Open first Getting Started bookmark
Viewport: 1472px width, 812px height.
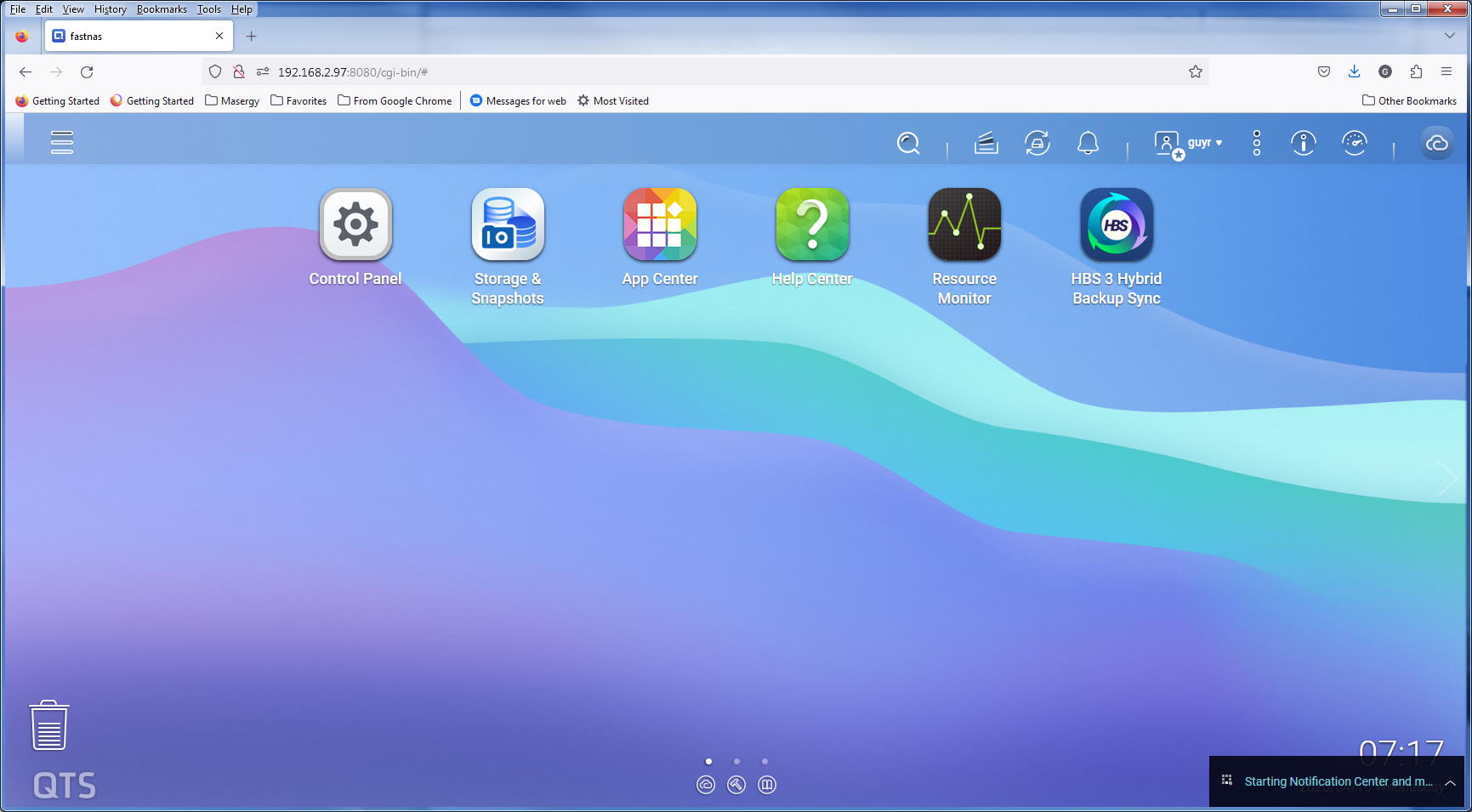pyautogui.click(x=58, y=101)
